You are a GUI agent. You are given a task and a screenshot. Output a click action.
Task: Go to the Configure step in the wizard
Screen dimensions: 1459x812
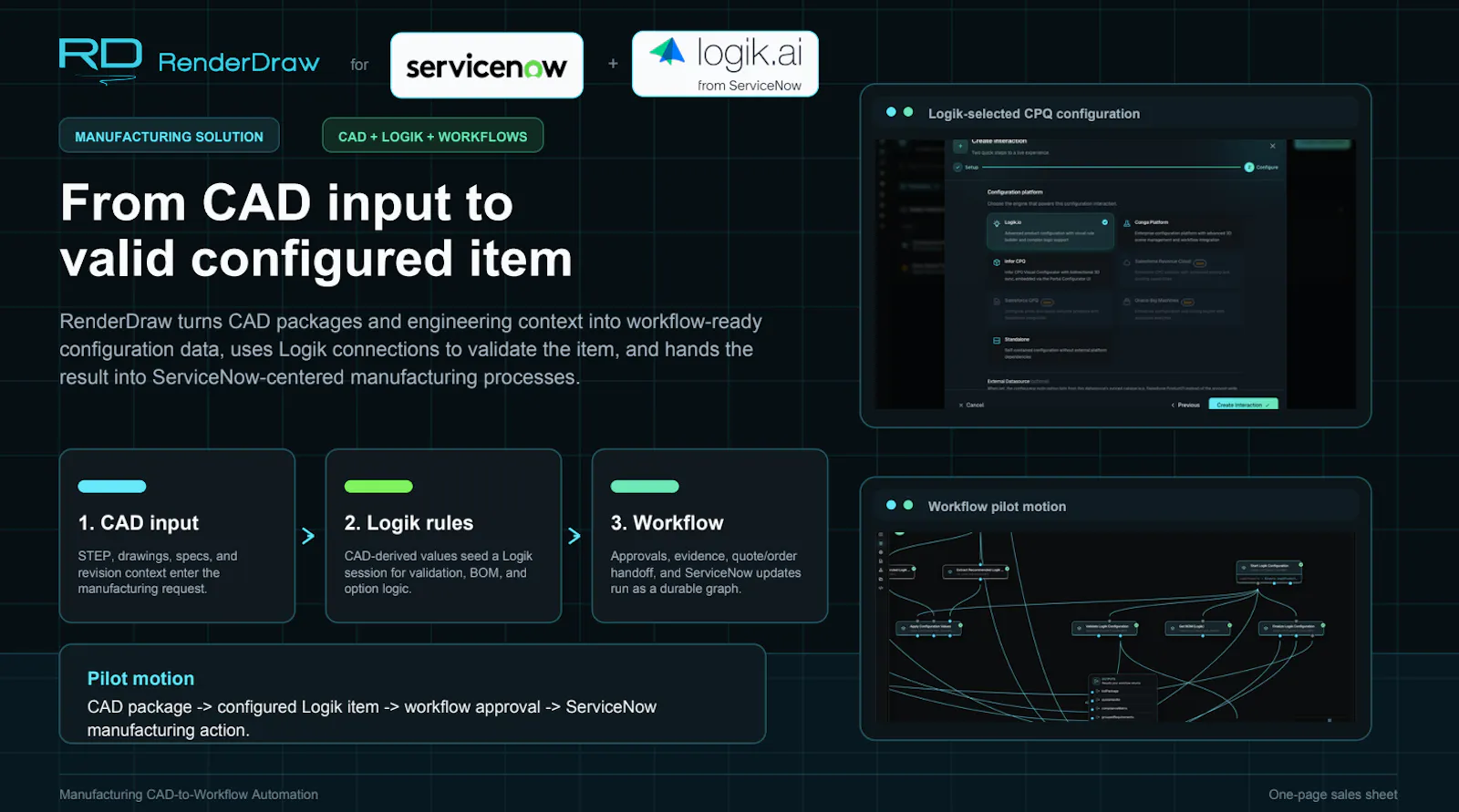pyautogui.click(x=1261, y=168)
